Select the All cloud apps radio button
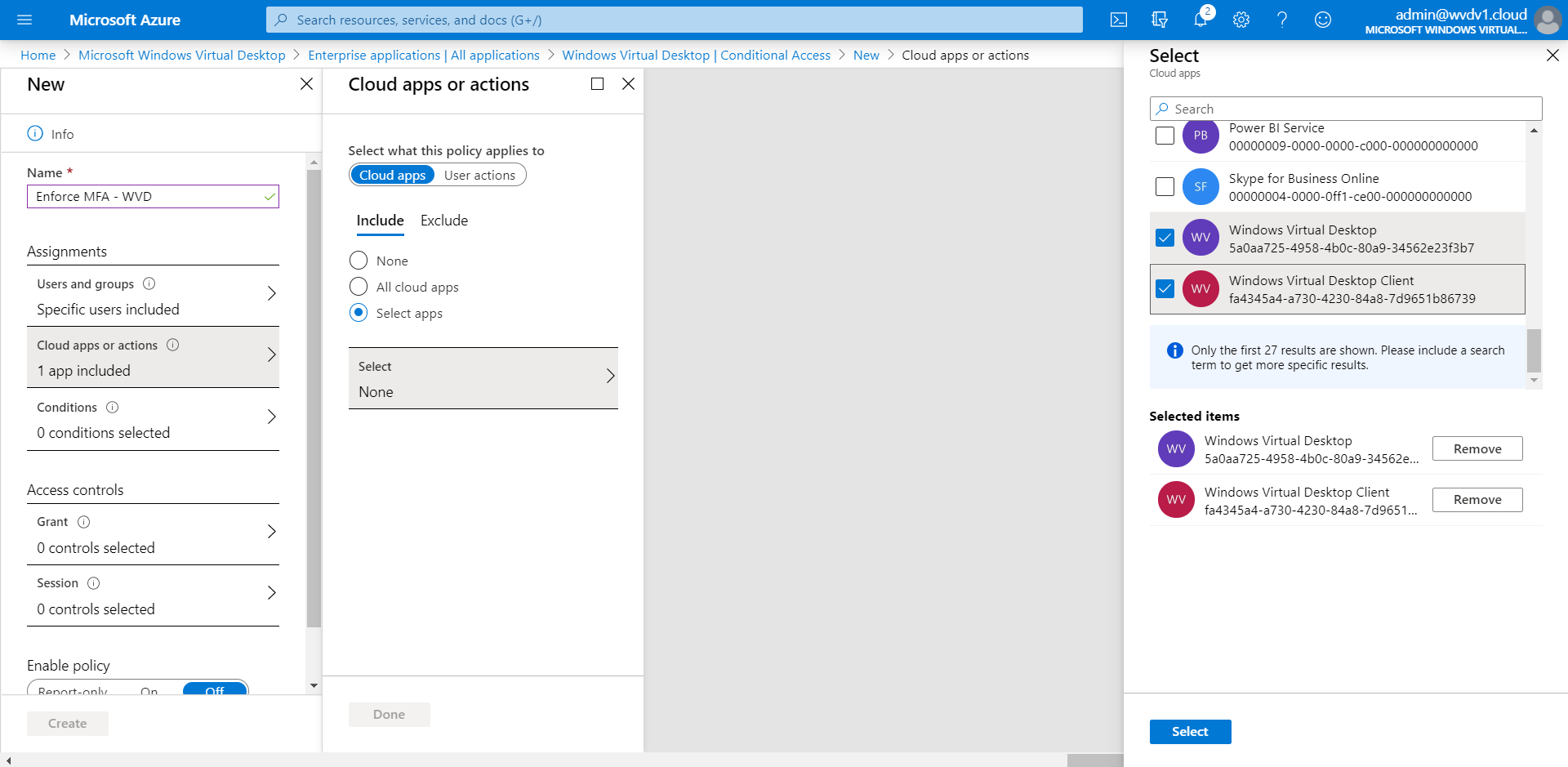The height and width of the screenshot is (767, 1568). click(358, 286)
